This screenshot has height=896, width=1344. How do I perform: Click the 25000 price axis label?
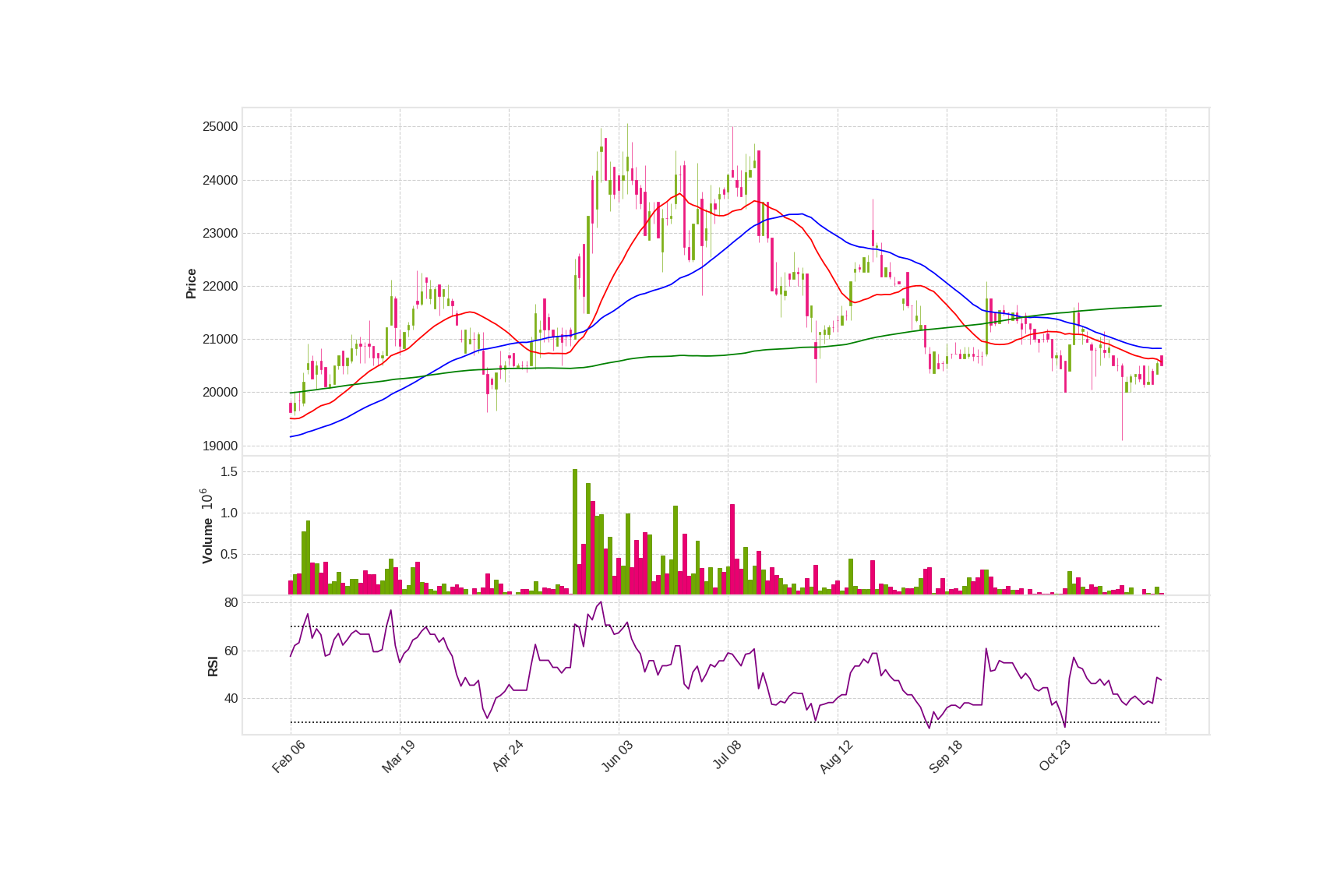coord(220,127)
